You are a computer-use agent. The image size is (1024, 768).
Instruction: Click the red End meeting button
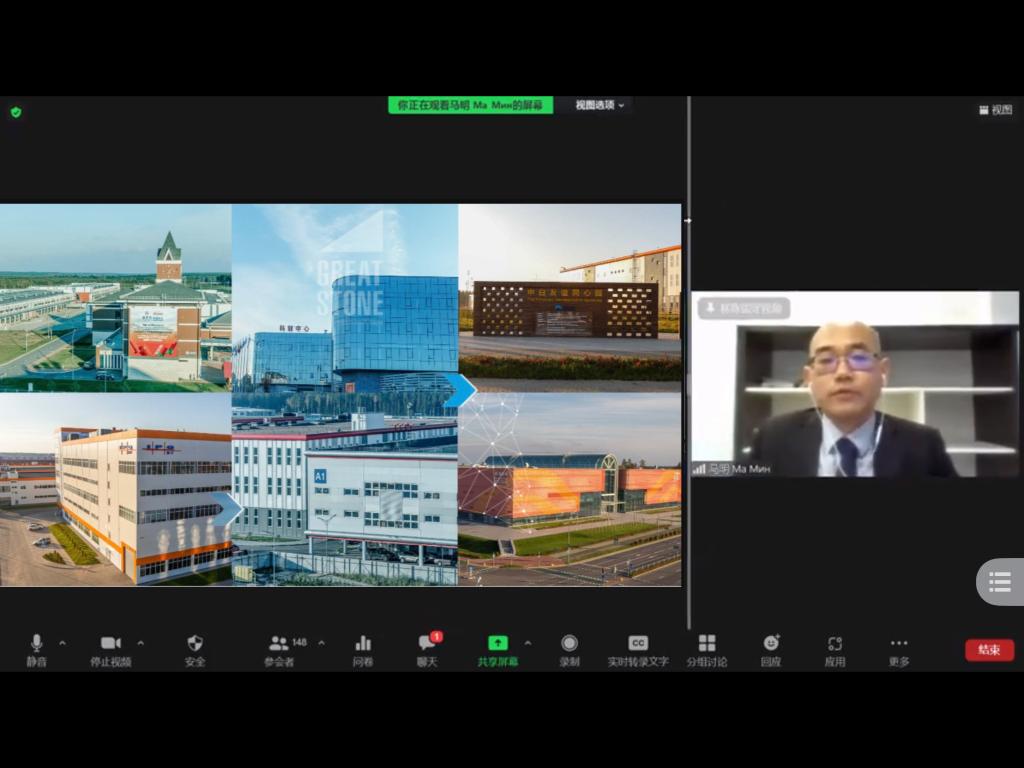point(989,650)
